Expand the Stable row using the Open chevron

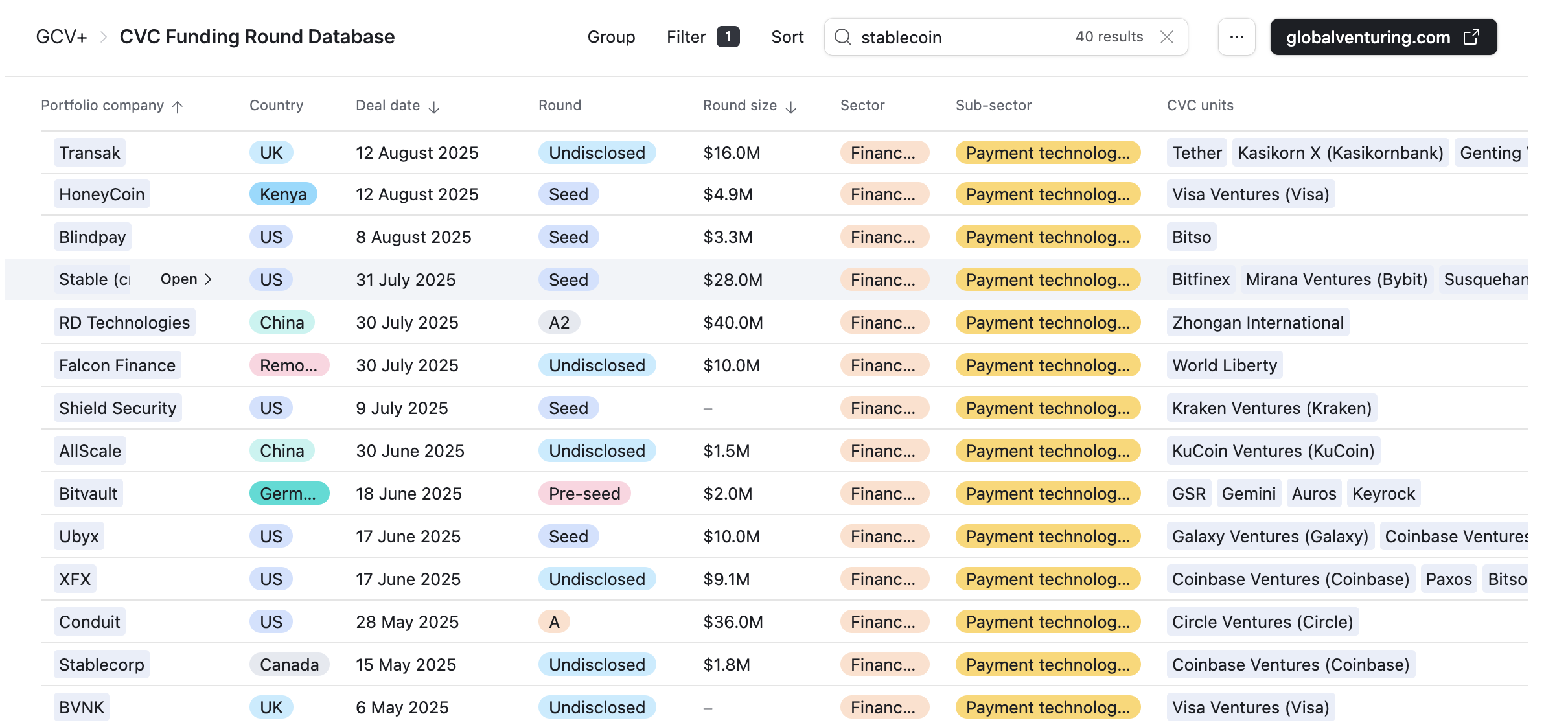click(187, 279)
